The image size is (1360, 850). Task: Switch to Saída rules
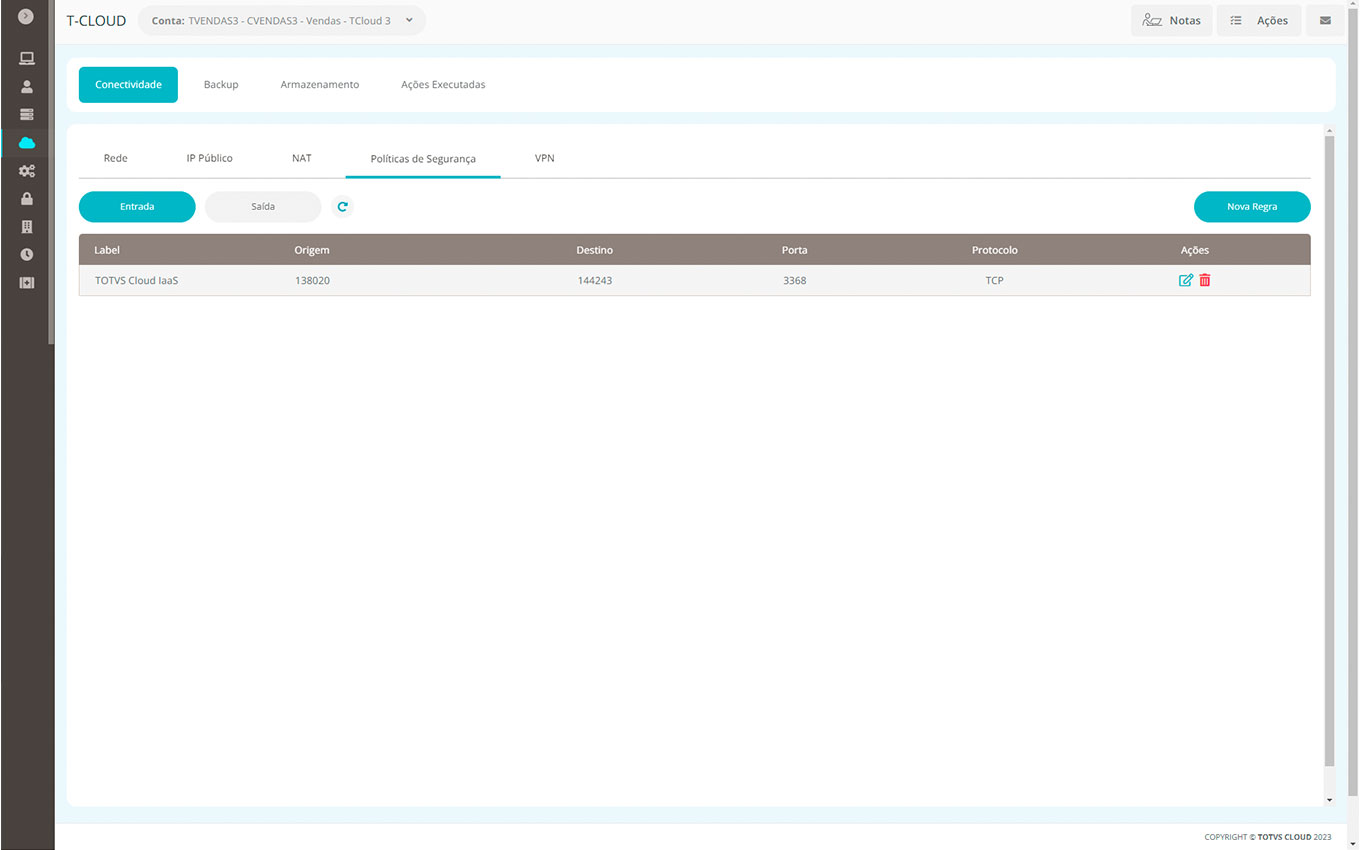point(263,207)
